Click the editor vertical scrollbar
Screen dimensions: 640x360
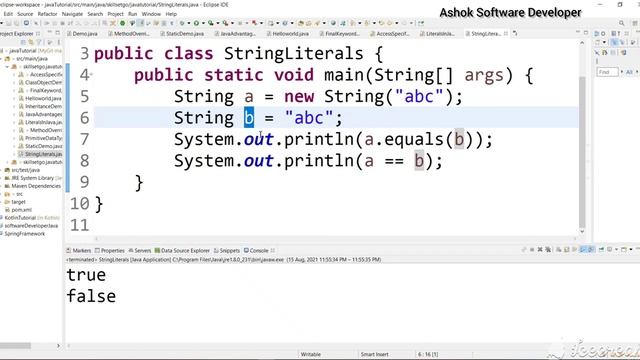pos(582,153)
